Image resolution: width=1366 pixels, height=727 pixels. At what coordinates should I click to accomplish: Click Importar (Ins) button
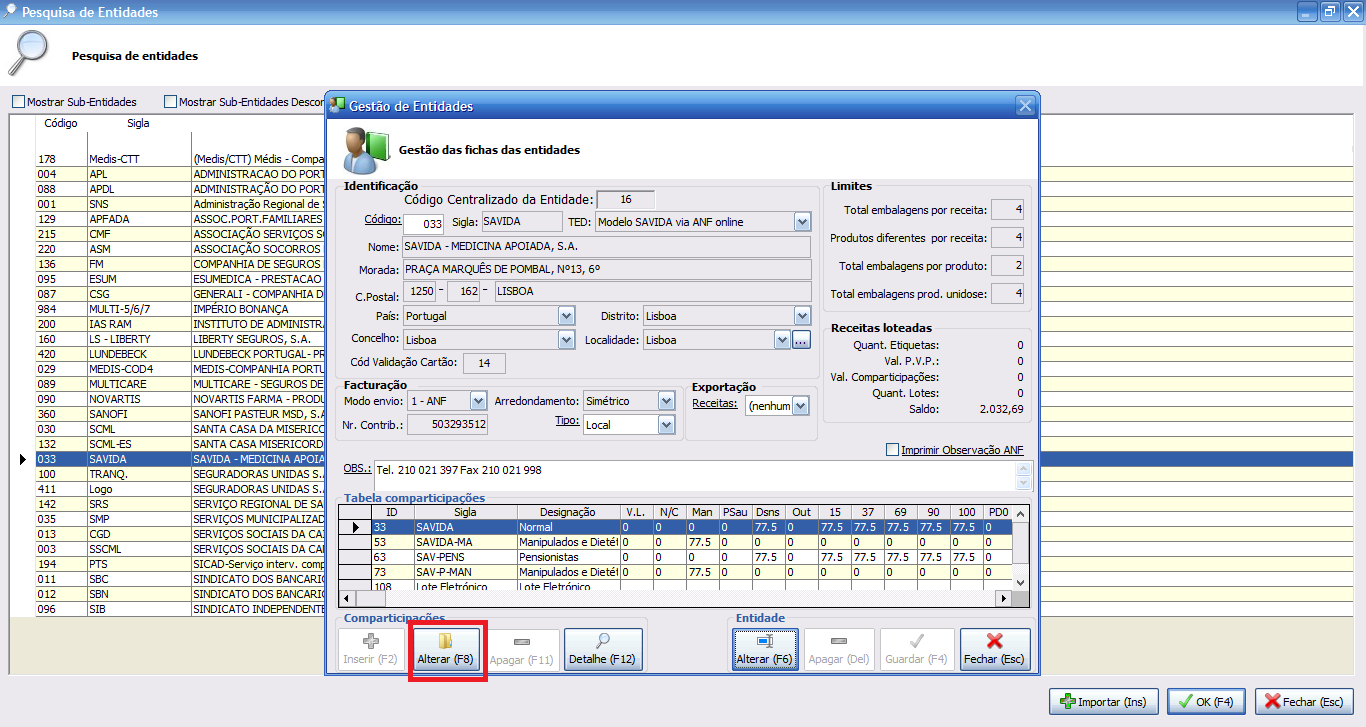[1103, 701]
